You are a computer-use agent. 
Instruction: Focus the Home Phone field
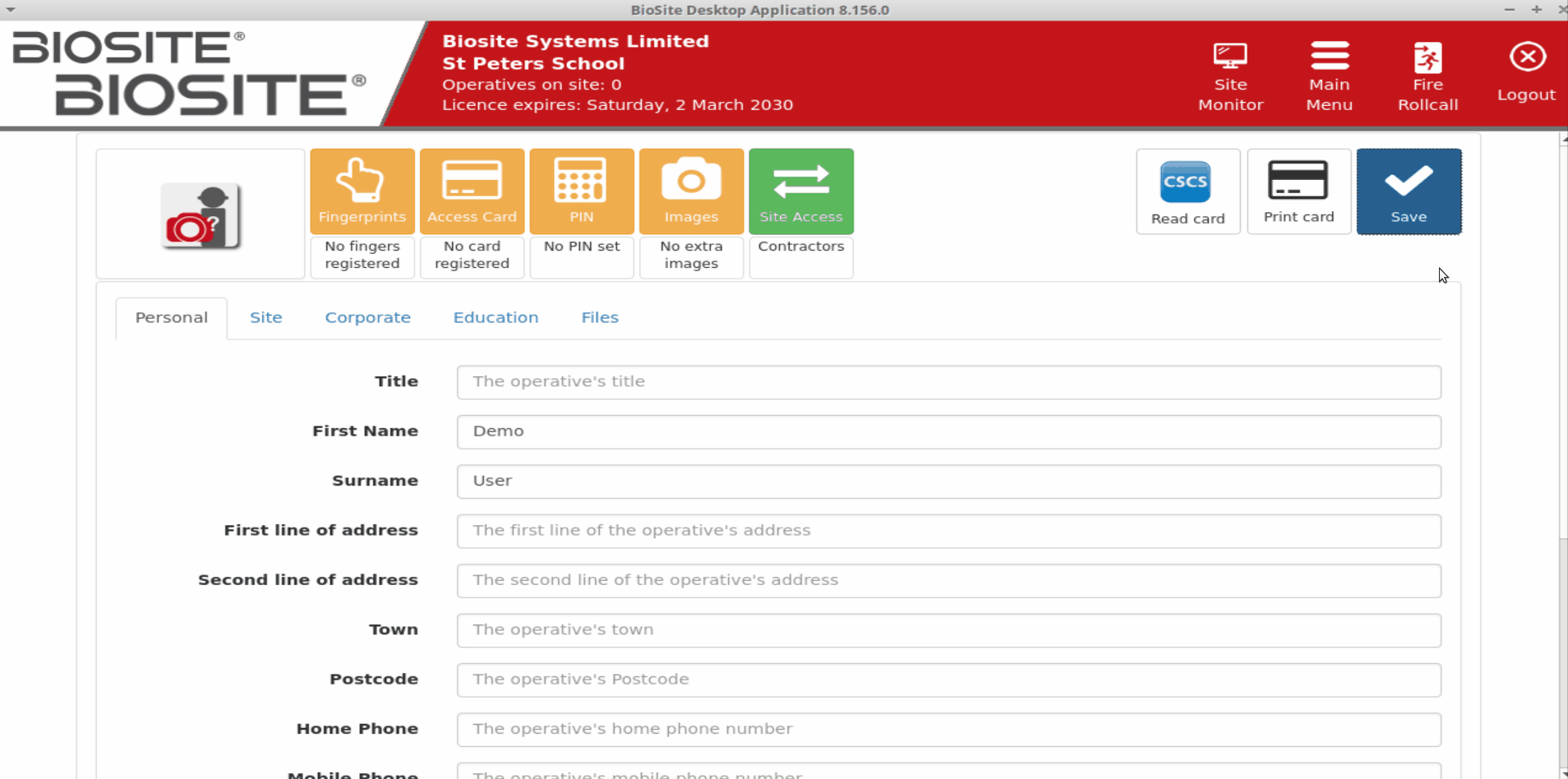(x=948, y=730)
